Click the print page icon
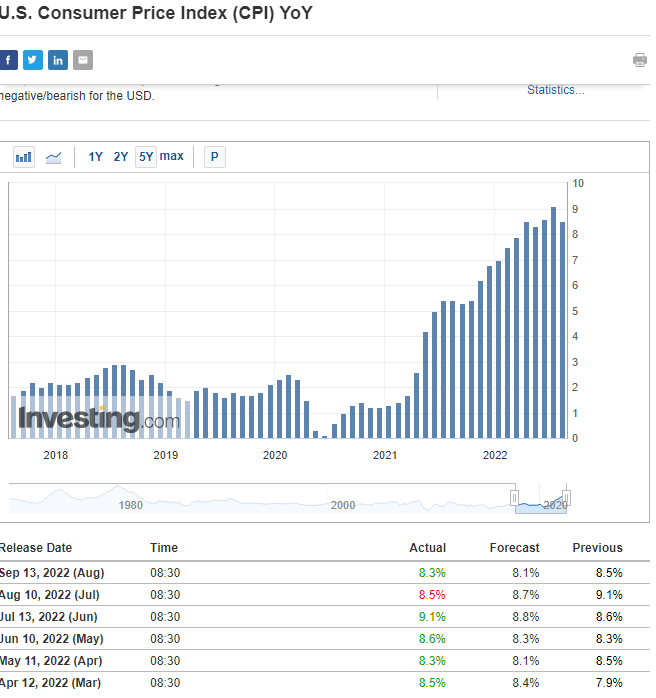 [x=640, y=60]
